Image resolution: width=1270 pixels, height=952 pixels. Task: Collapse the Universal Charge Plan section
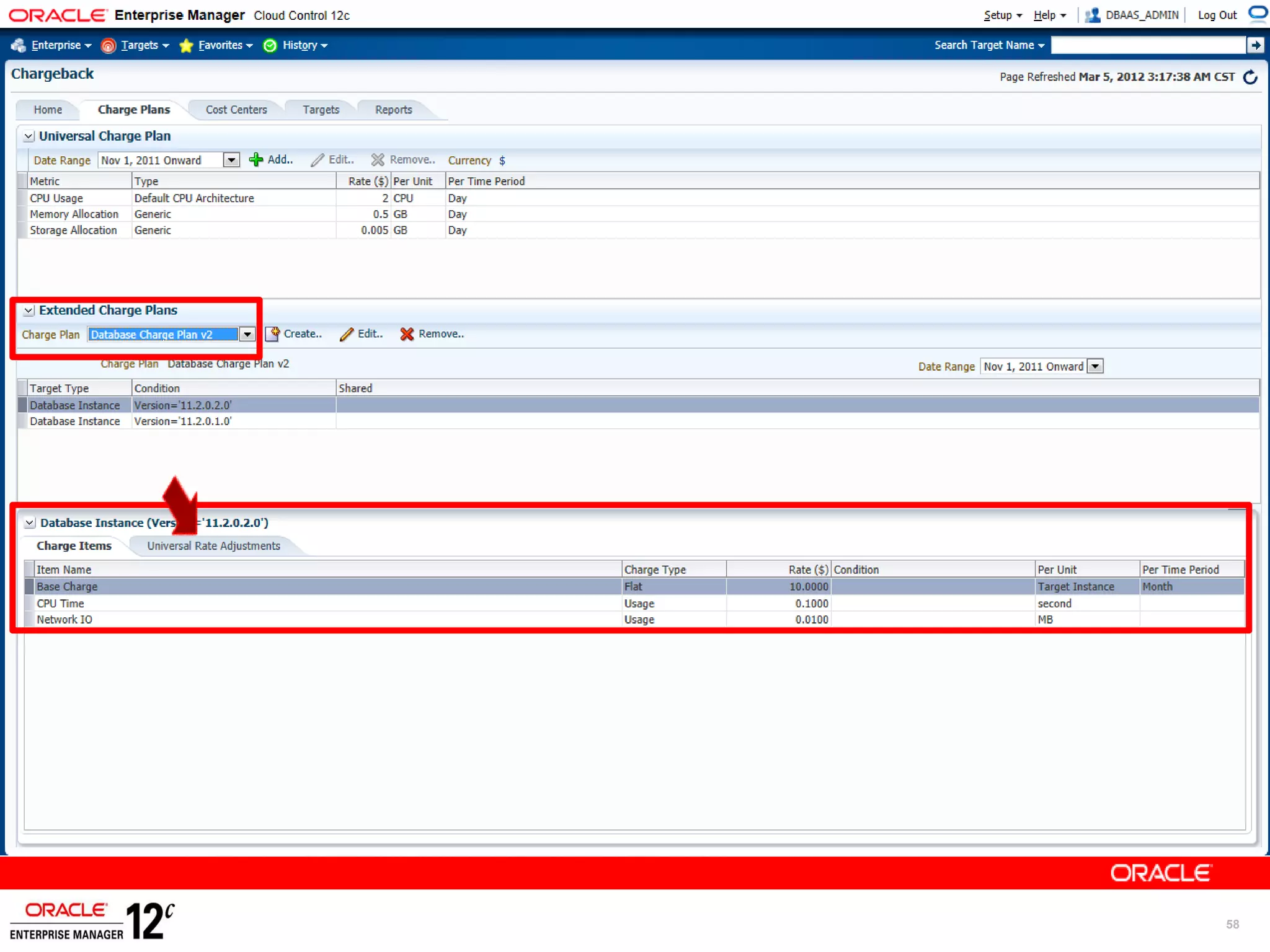click(x=29, y=136)
